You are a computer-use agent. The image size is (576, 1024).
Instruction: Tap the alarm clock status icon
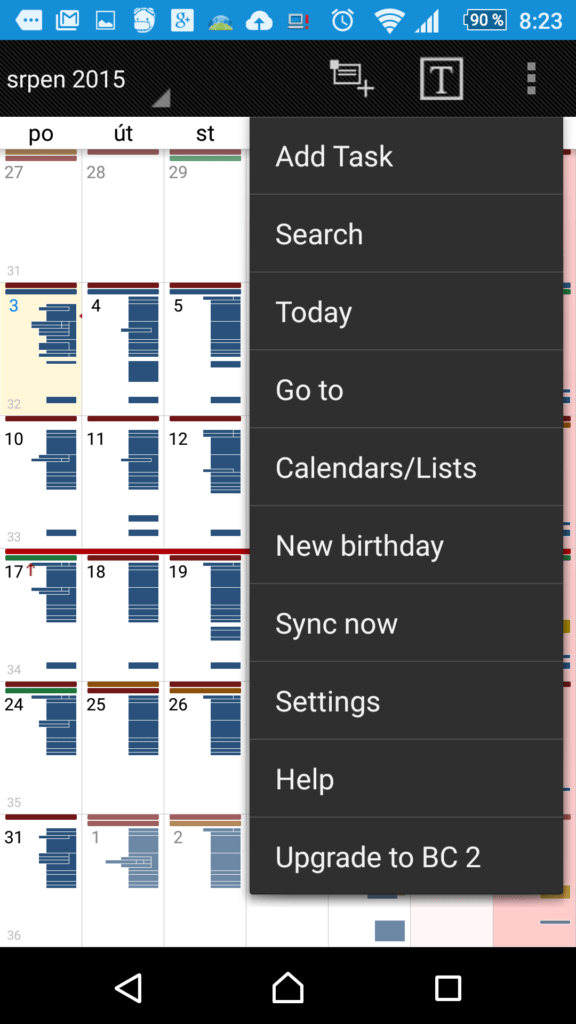coord(342,21)
